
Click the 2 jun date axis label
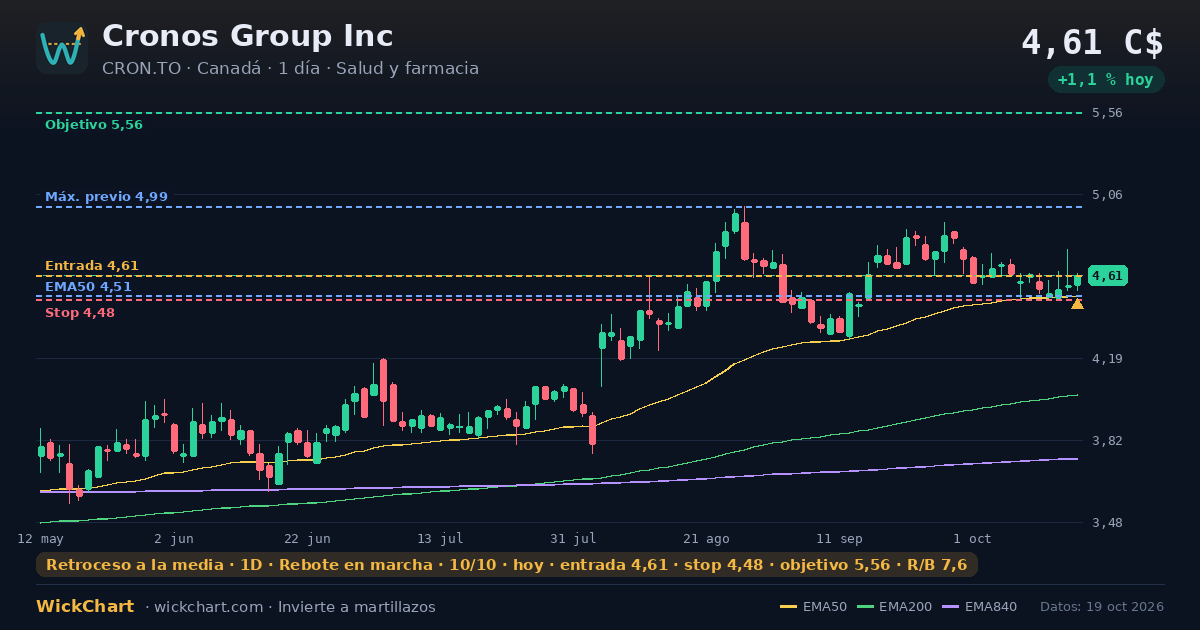[x=174, y=538]
